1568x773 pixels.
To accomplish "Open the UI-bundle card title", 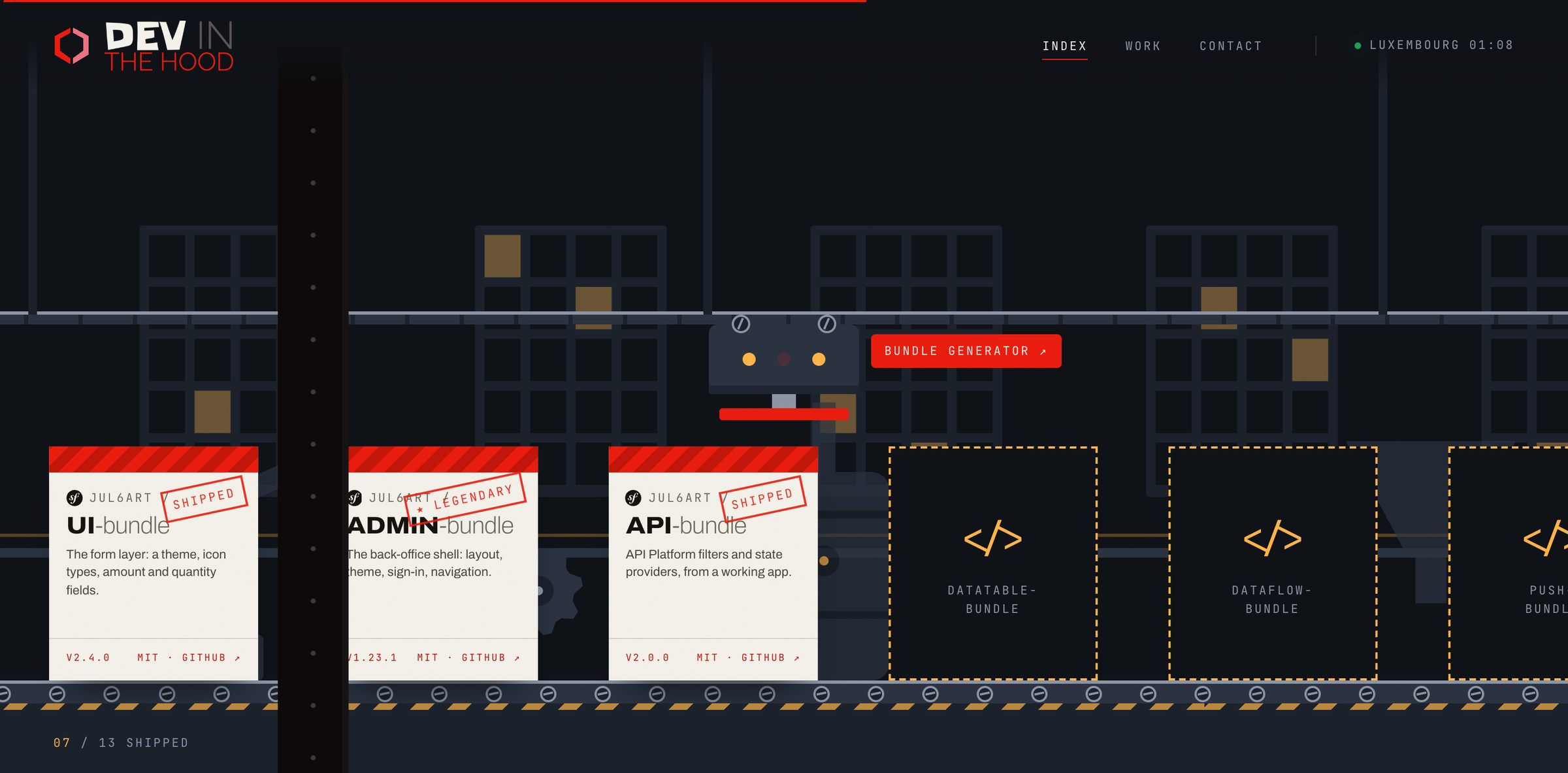I will coord(118,525).
